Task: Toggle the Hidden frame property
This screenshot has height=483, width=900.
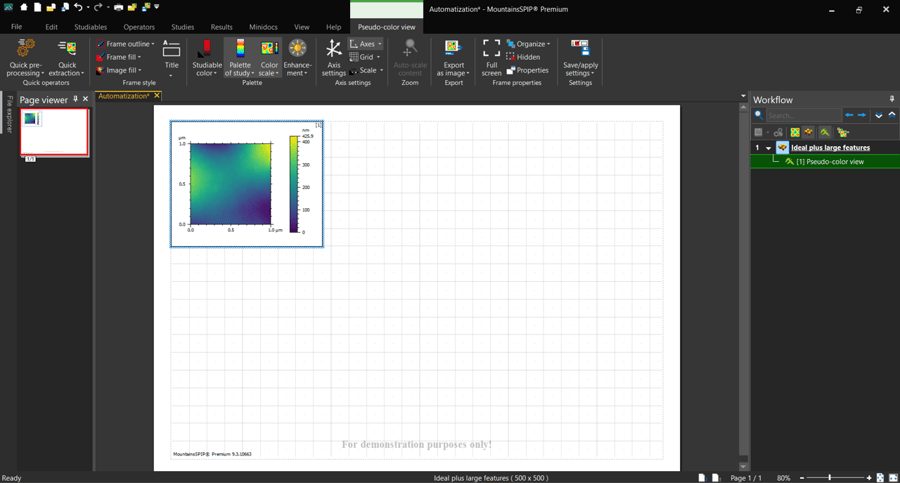Action: [x=523, y=57]
